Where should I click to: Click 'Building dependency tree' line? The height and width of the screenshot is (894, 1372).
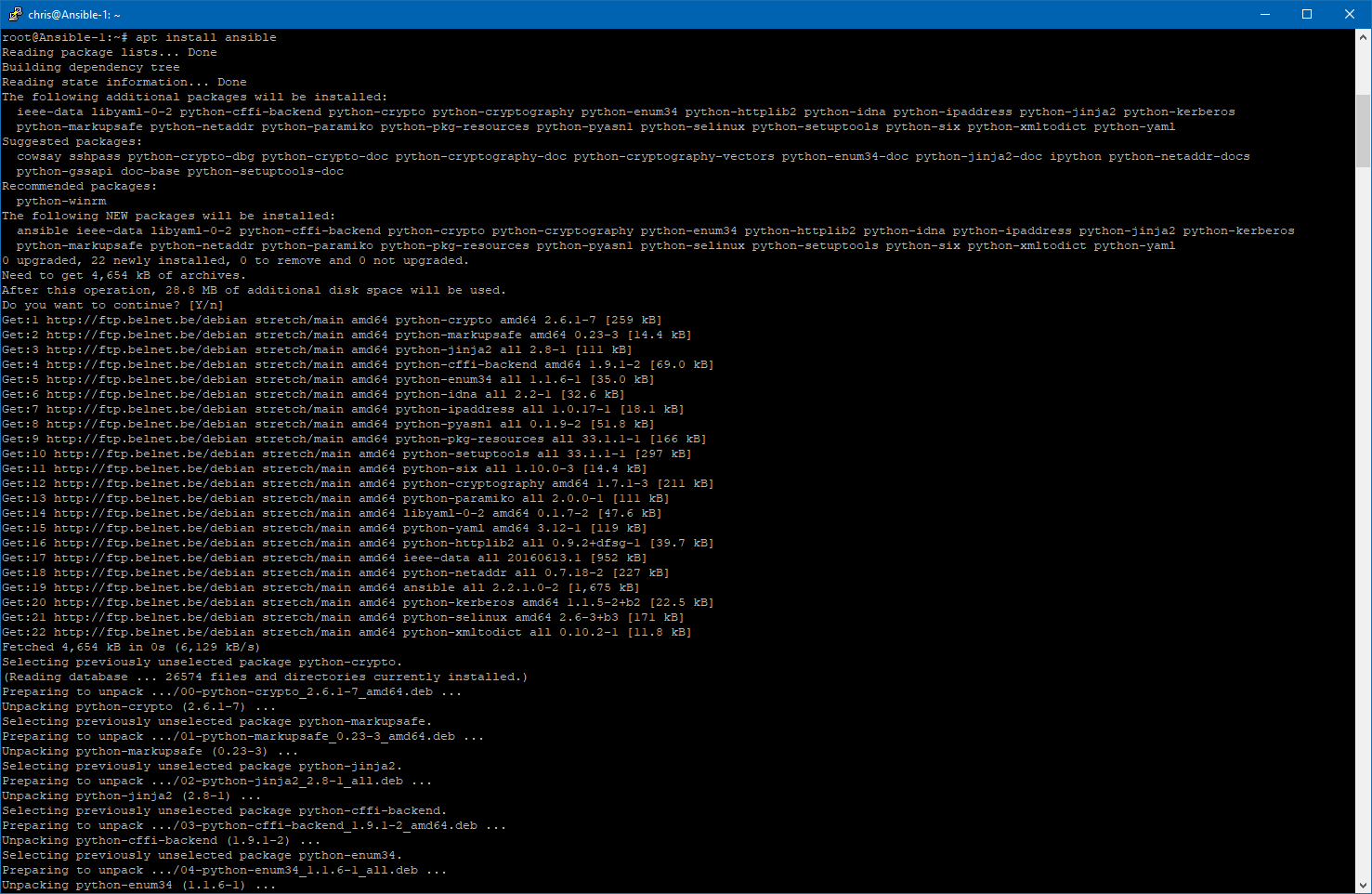tap(91, 67)
